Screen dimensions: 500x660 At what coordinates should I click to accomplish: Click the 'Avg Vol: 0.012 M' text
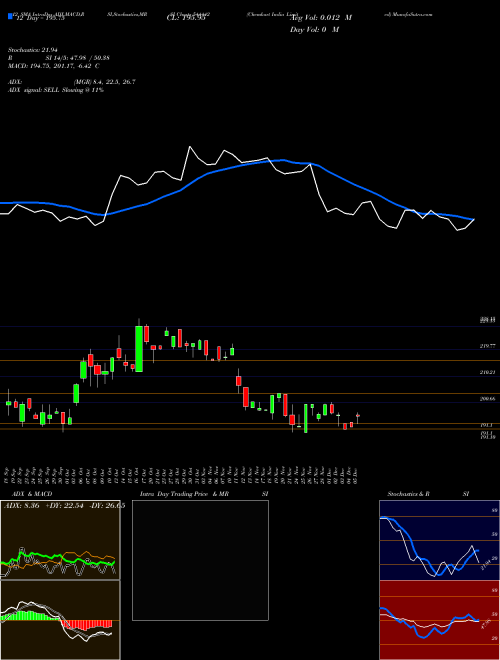321,18
